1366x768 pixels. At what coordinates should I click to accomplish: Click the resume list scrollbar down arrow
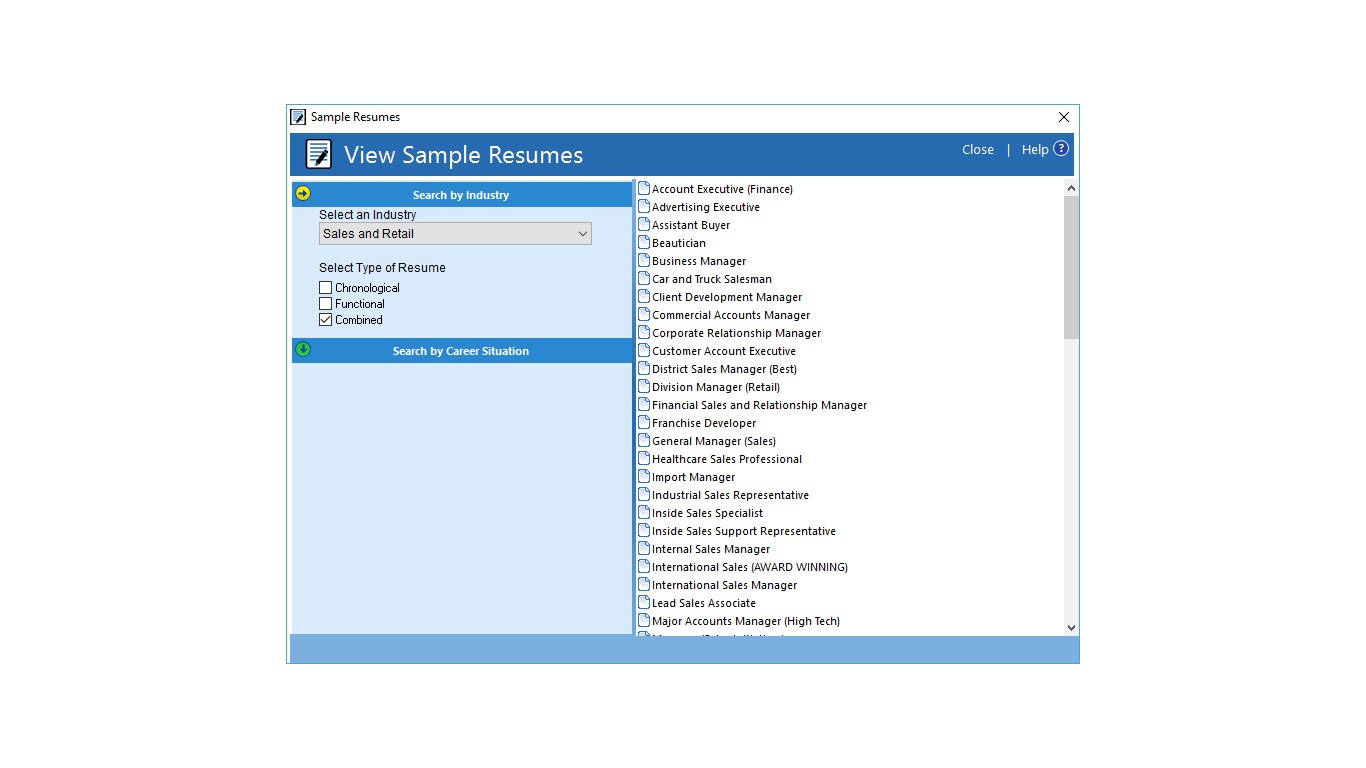[1071, 627]
